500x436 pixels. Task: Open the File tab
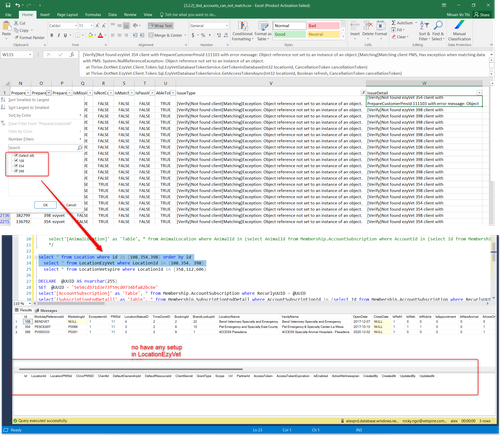pos(8,15)
